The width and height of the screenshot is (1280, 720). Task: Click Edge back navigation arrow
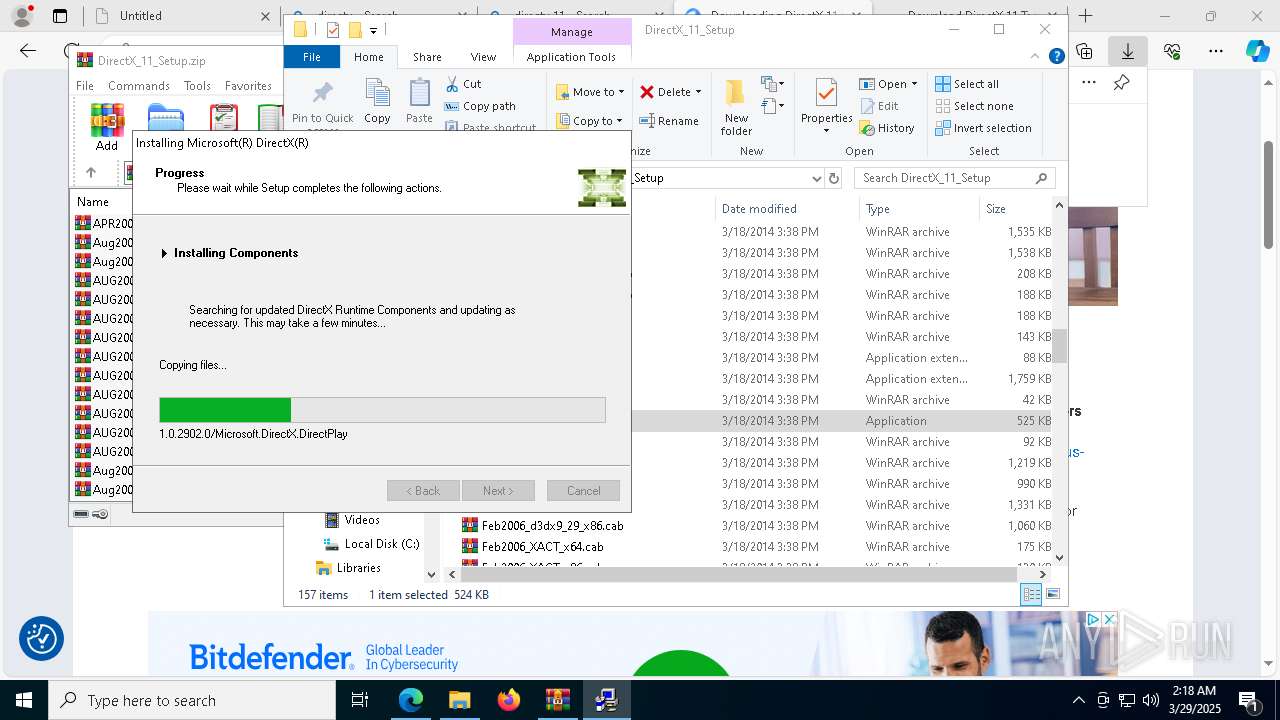click(x=28, y=51)
